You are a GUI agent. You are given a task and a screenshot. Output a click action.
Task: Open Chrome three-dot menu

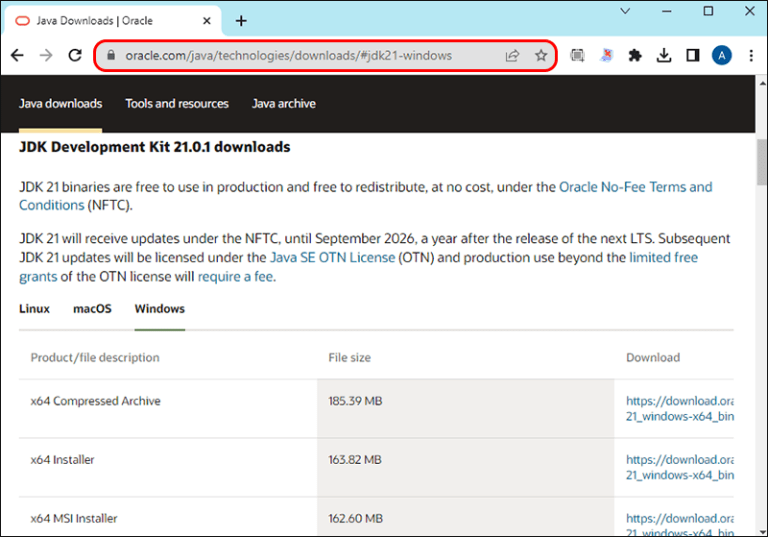[751, 55]
